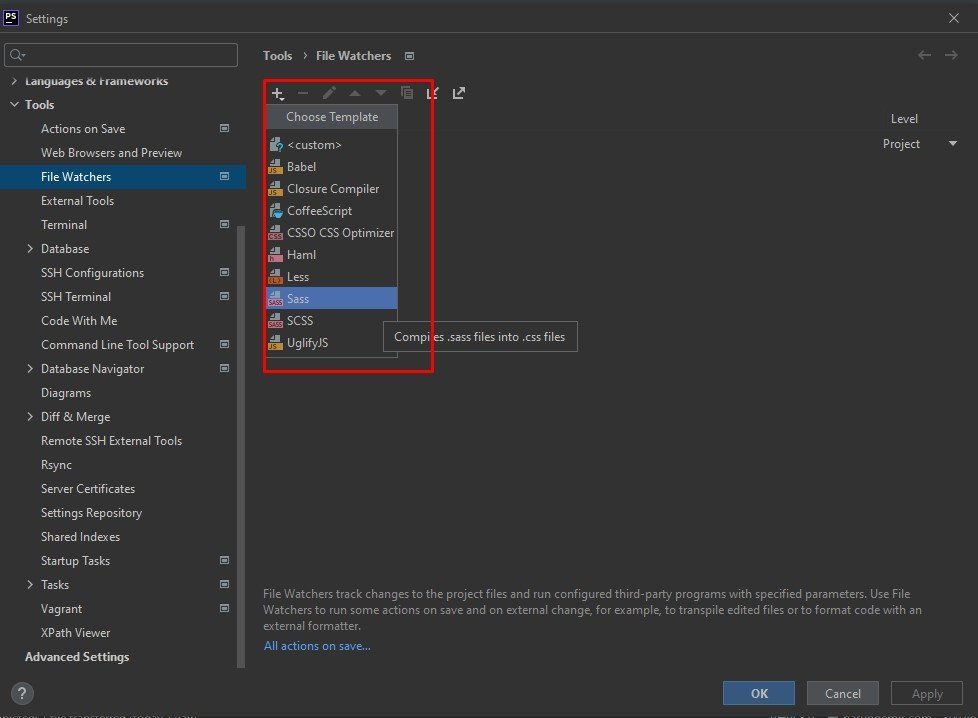Pick the Babel template option
This screenshot has height=718, width=978.
(301, 167)
